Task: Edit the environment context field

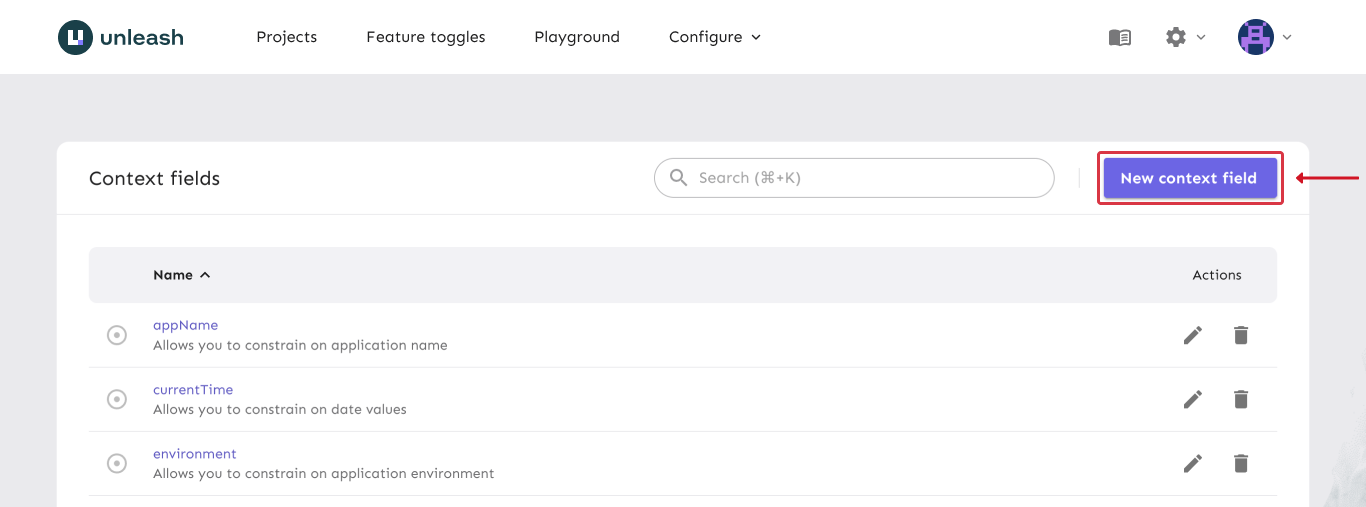Action: (1192, 463)
